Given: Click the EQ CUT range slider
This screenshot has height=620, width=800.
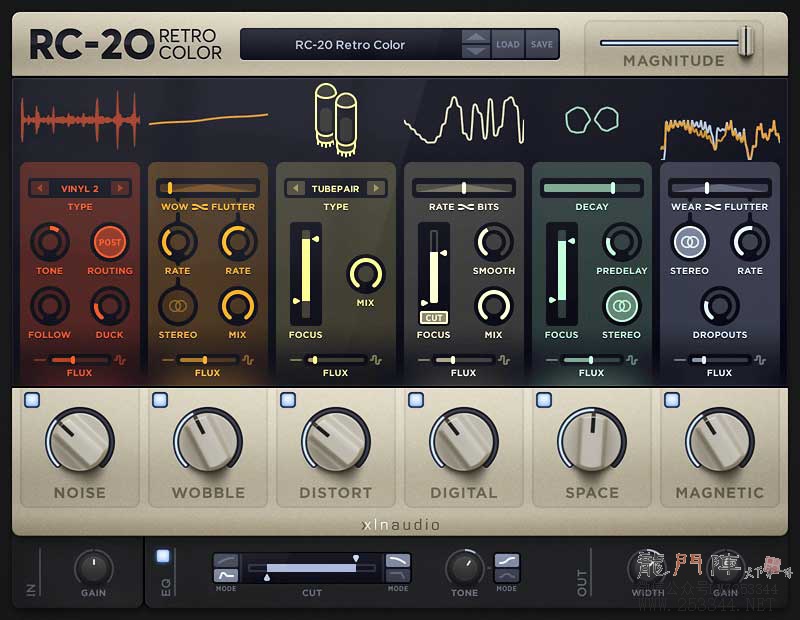Looking at the screenshot, I should pyautogui.click(x=311, y=567).
